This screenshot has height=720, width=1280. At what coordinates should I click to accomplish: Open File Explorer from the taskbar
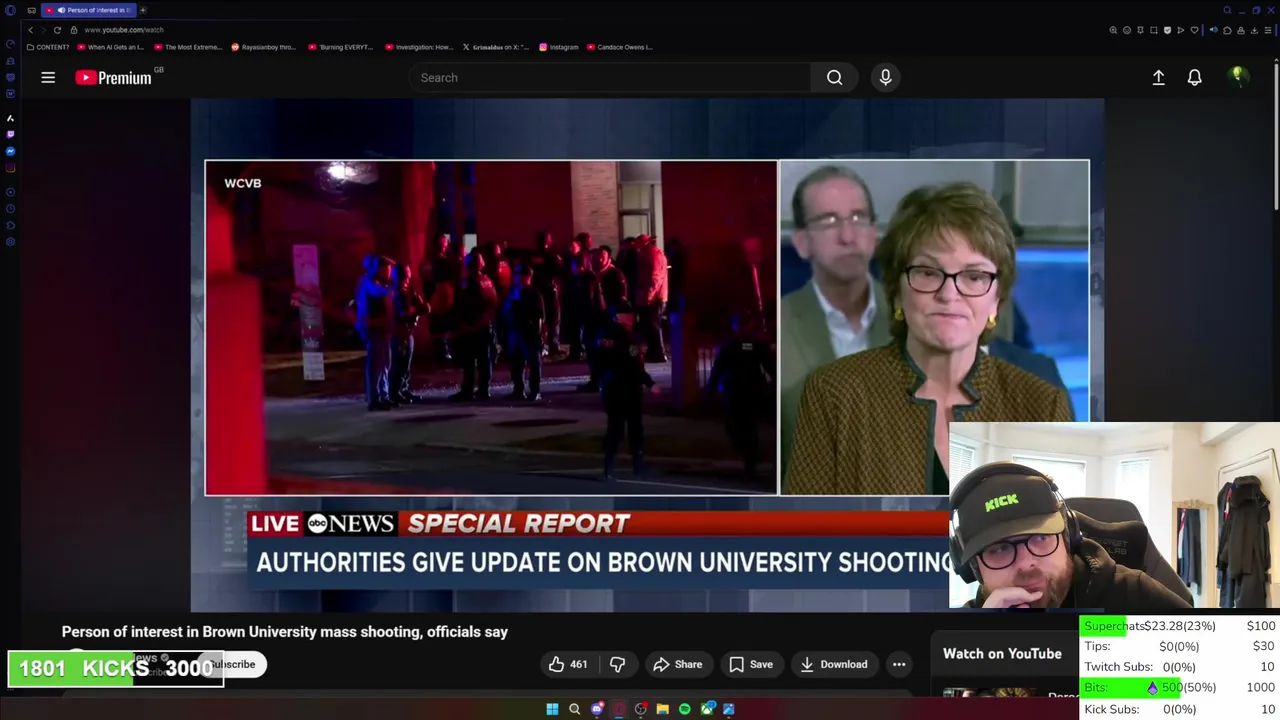[x=662, y=709]
